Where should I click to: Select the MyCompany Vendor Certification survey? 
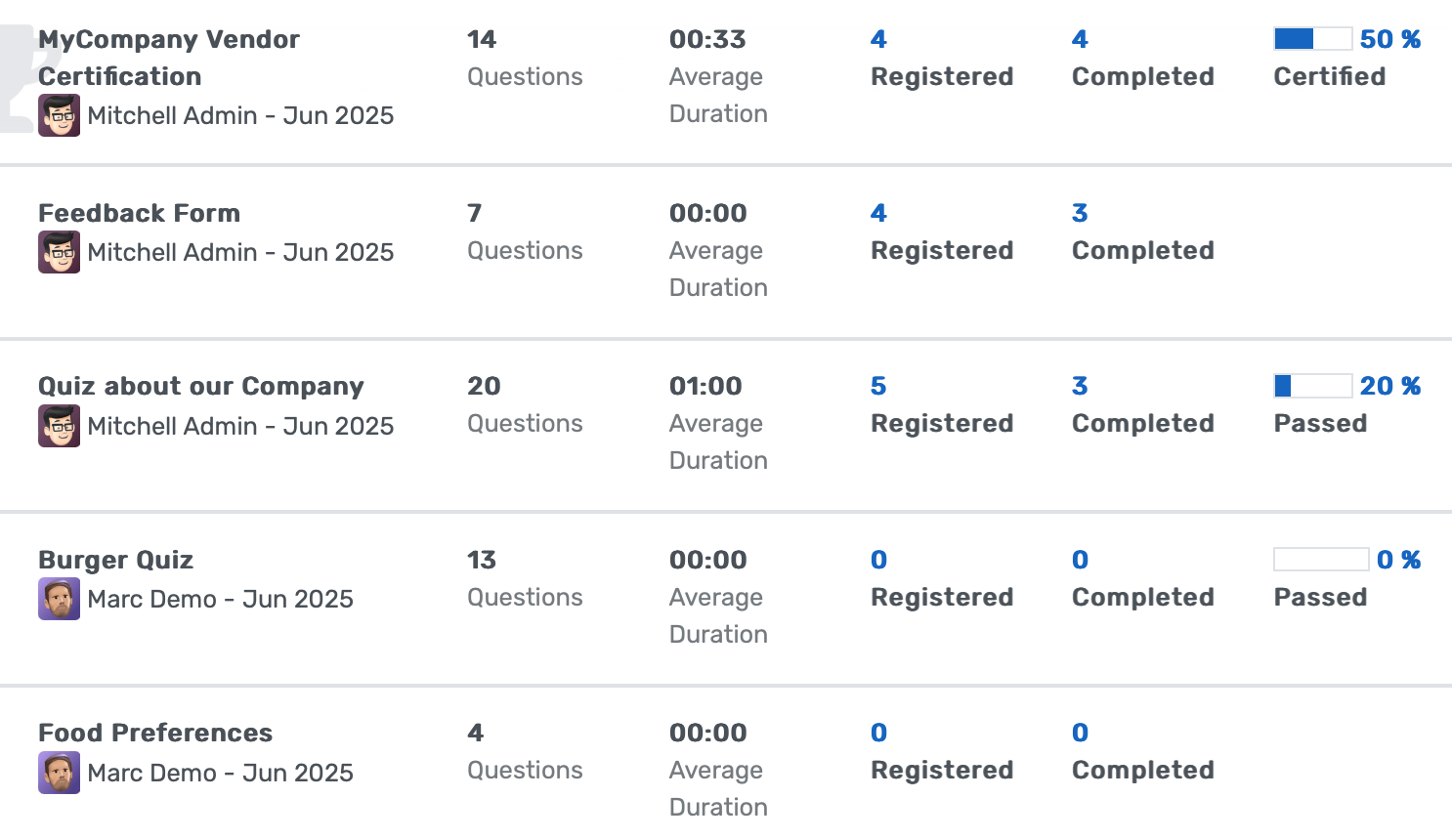tap(168, 57)
